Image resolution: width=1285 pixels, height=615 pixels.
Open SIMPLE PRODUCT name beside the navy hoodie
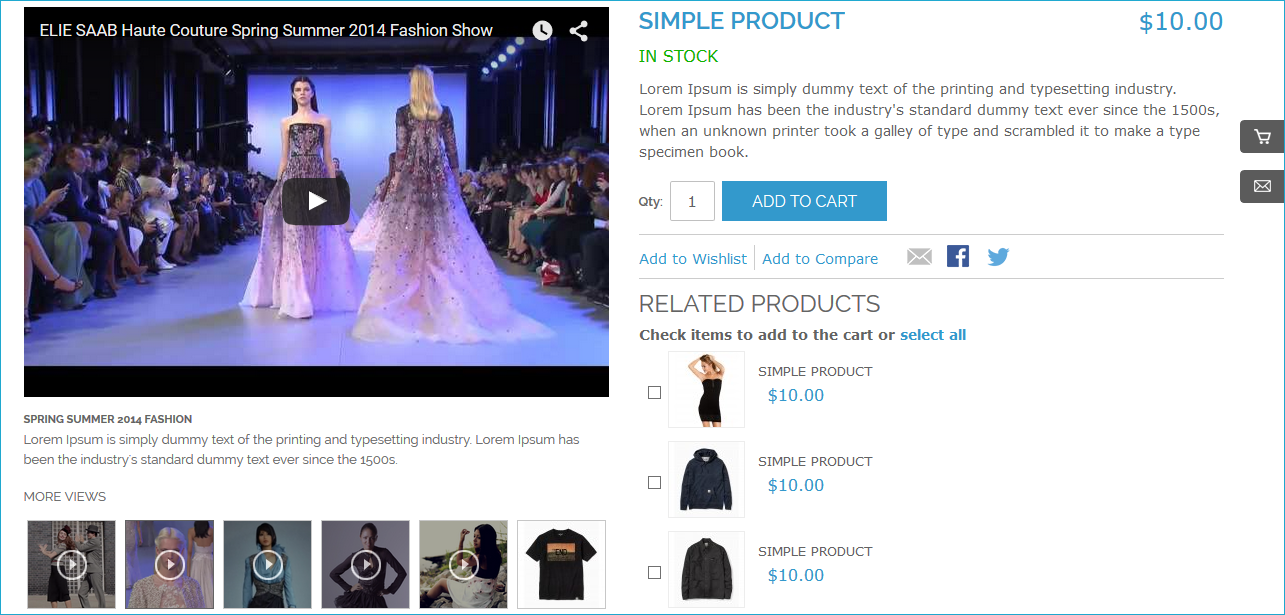click(815, 461)
